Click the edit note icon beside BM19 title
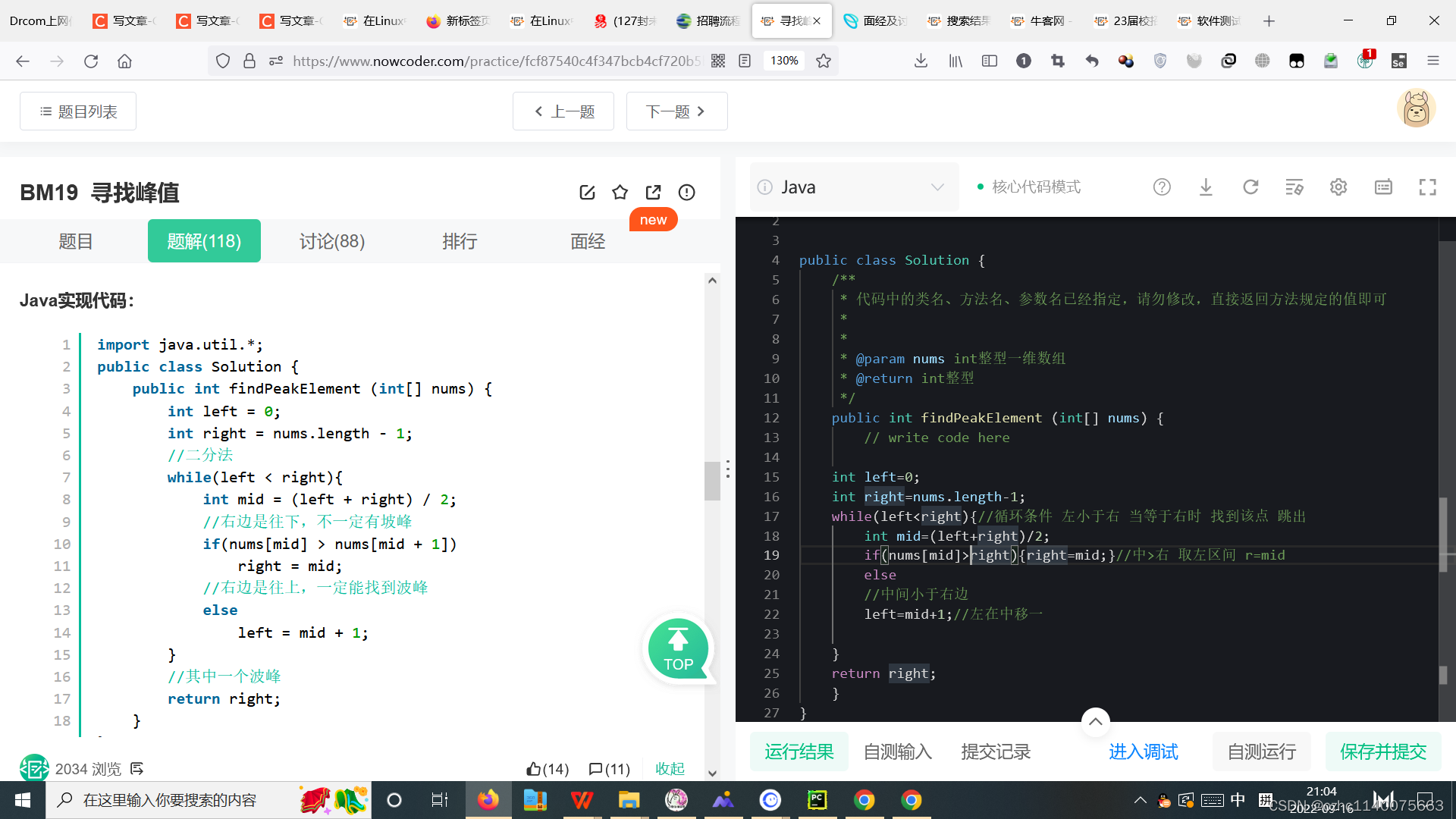Image resolution: width=1456 pixels, height=819 pixels. (587, 193)
